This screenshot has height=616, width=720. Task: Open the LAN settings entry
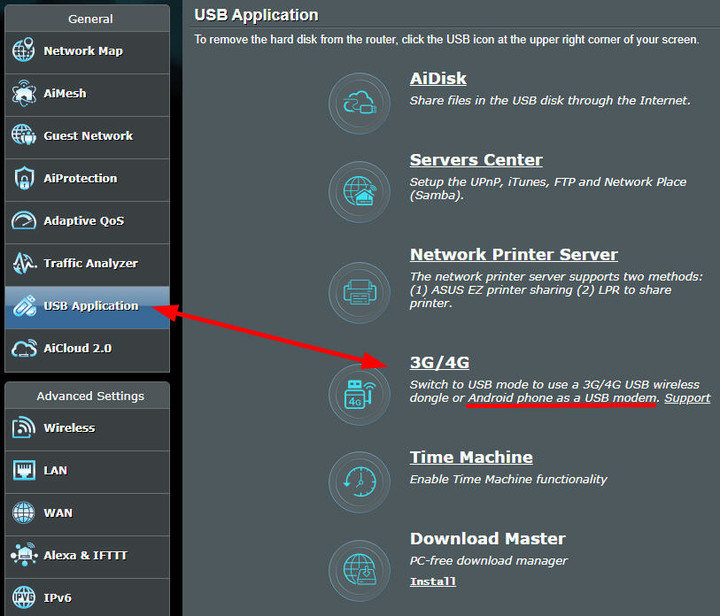87,471
